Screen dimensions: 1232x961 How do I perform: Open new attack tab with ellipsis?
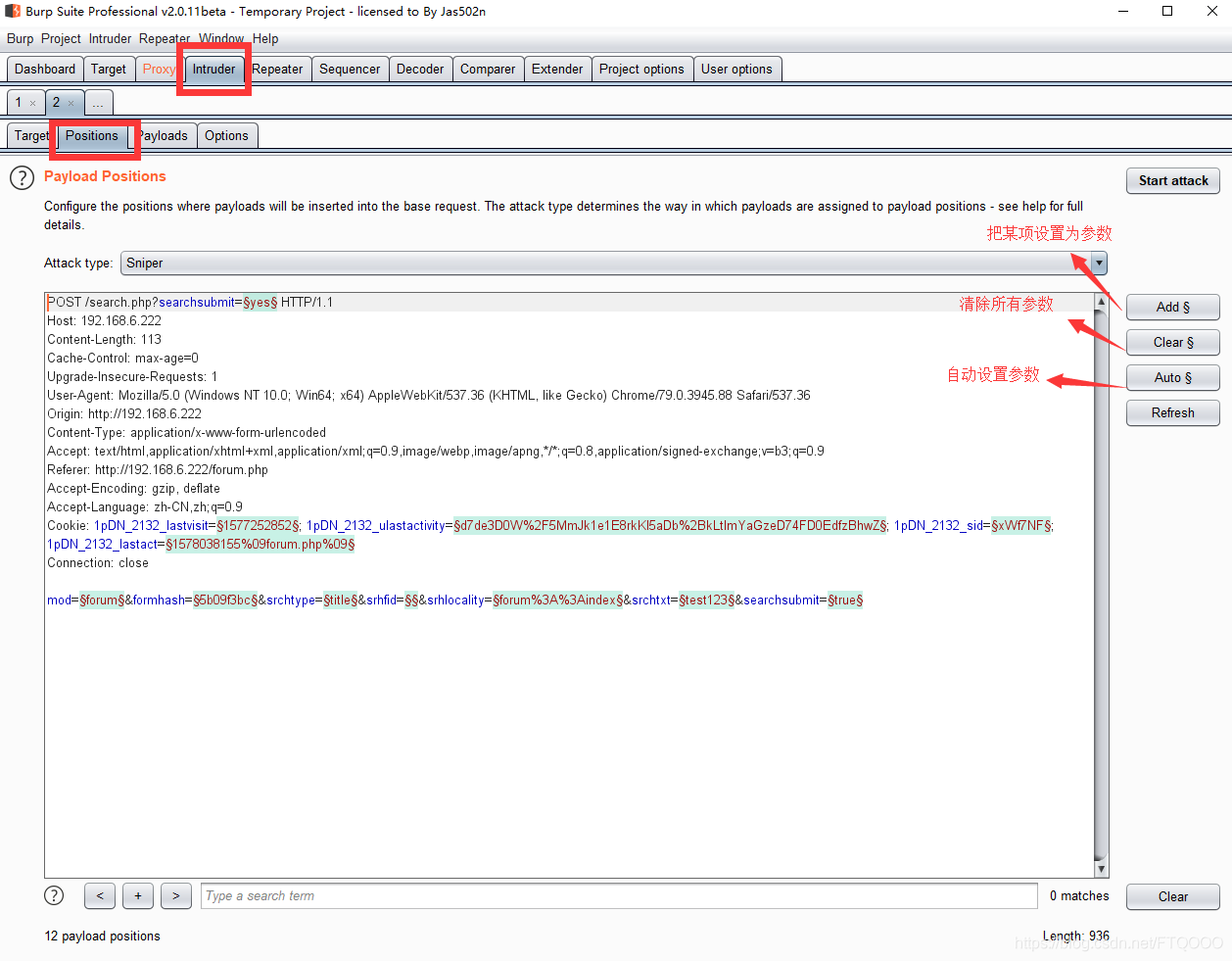click(98, 103)
